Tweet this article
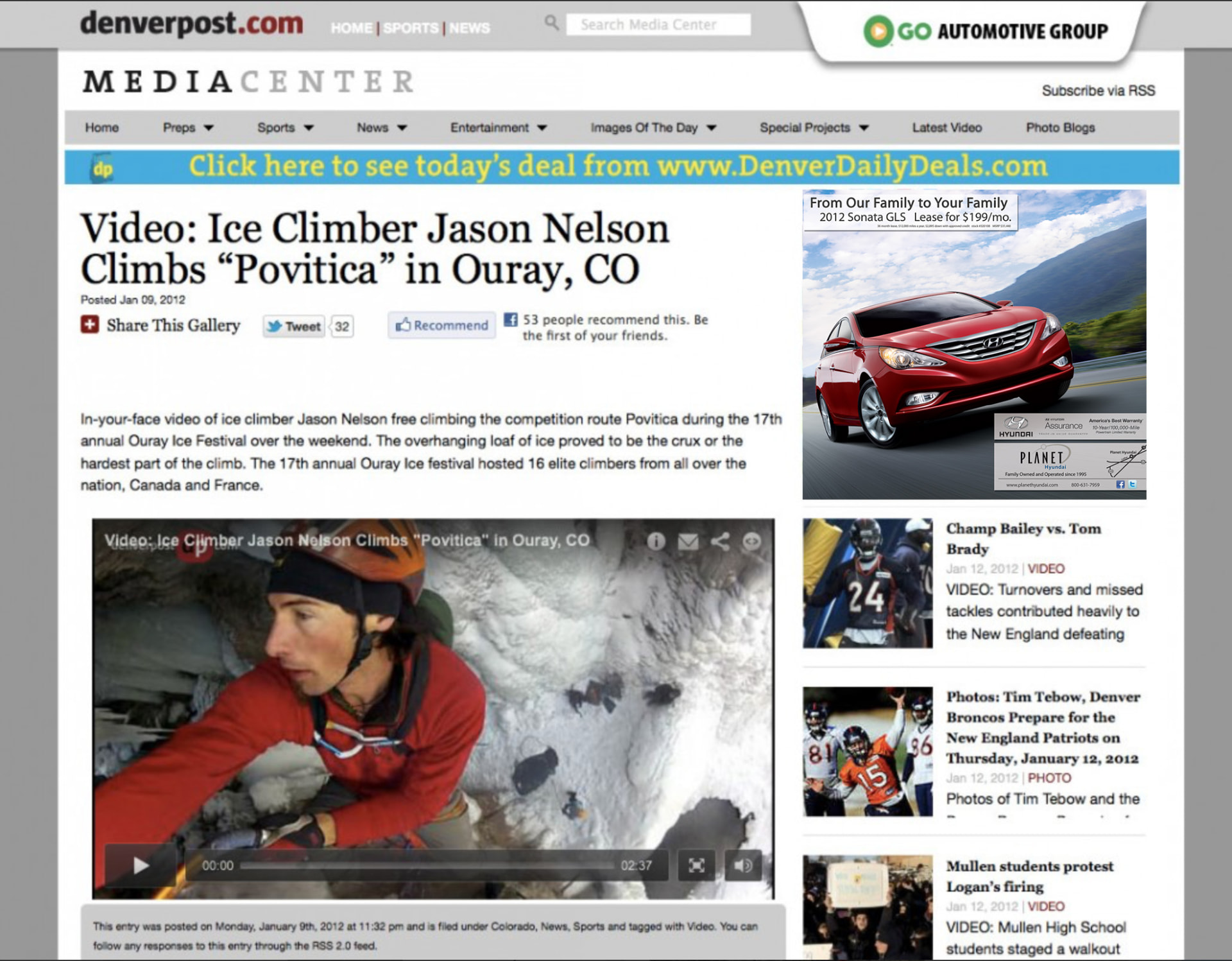The height and width of the screenshot is (961, 1232). pyautogui.click(x=294, y=326)
